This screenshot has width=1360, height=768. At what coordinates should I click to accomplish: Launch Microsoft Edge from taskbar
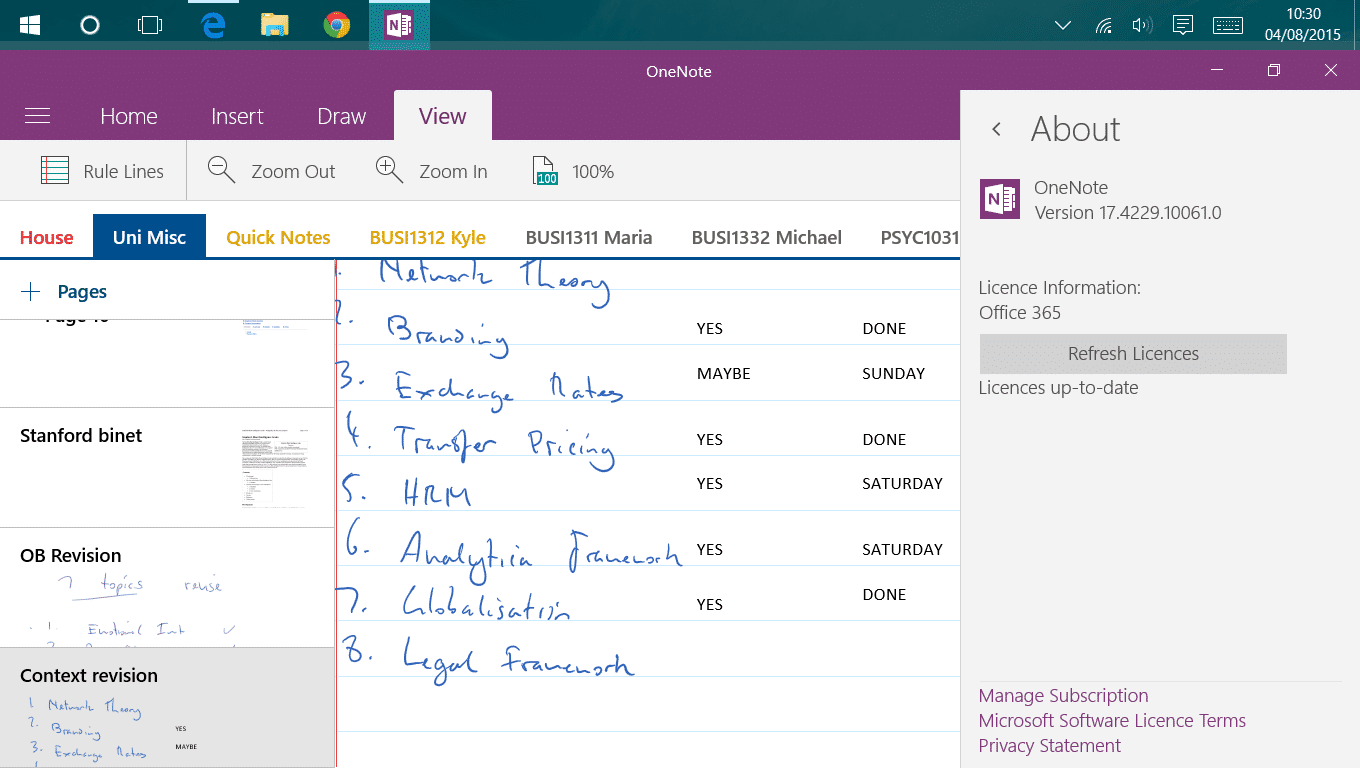click(213, 25)
